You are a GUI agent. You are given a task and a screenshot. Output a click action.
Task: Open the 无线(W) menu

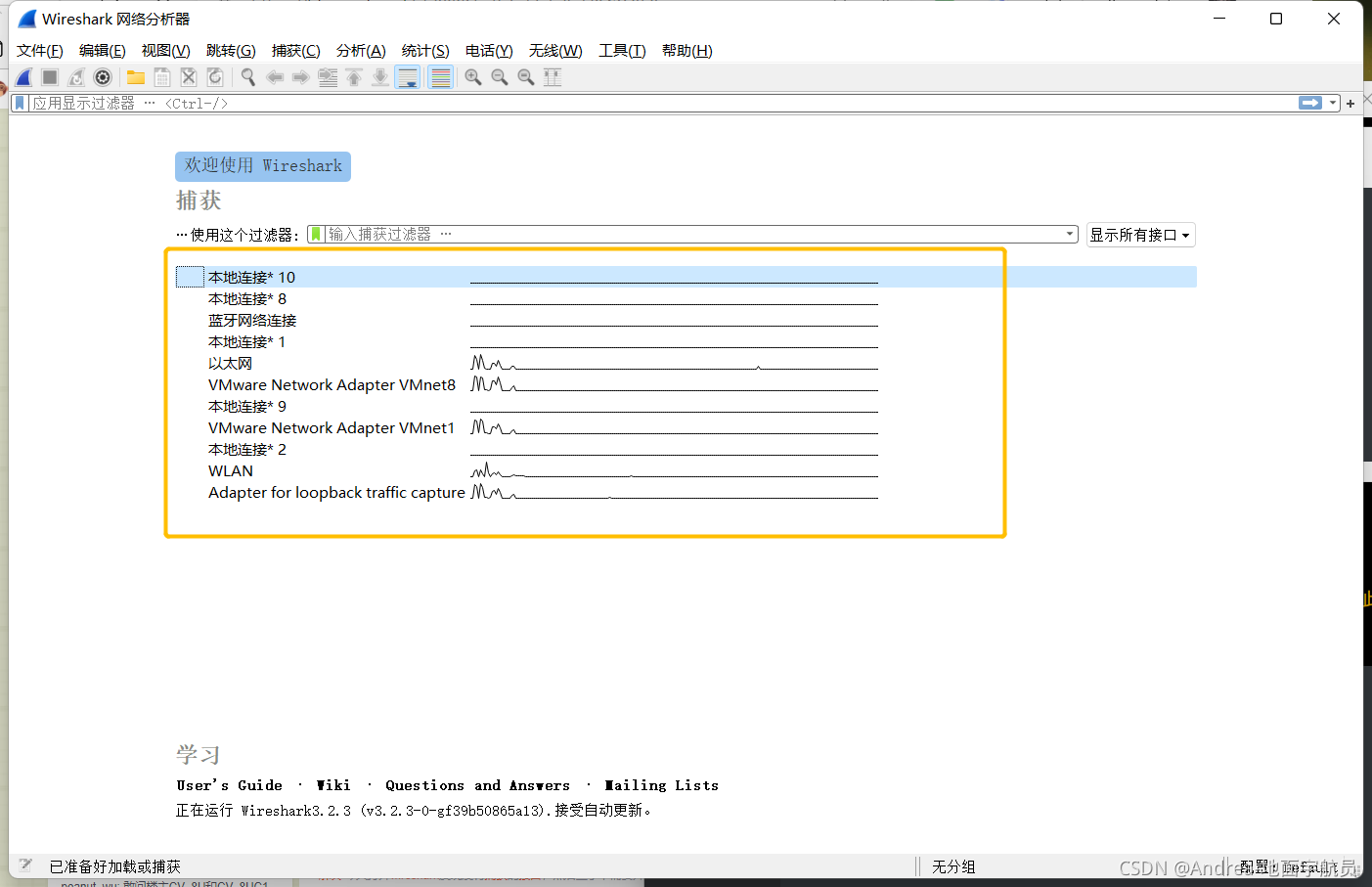[x=555, y=51]
